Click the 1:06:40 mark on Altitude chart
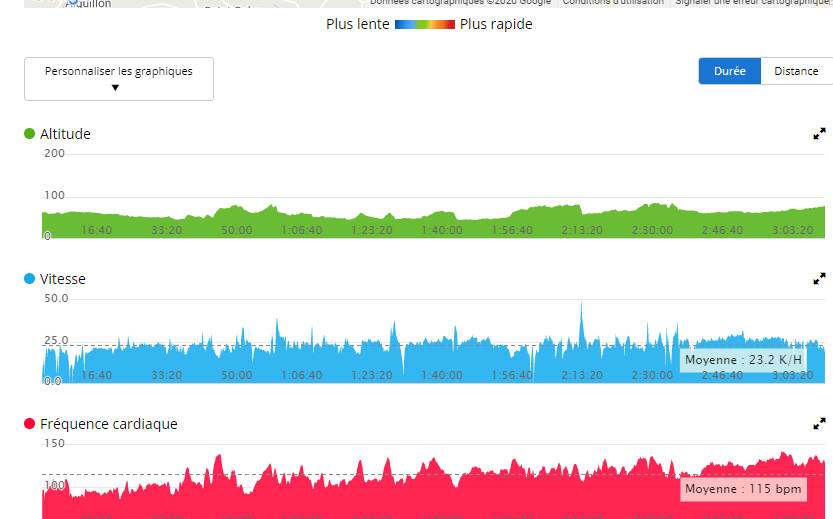The width and height of the screenshot is (833, 519). [302, 230]
